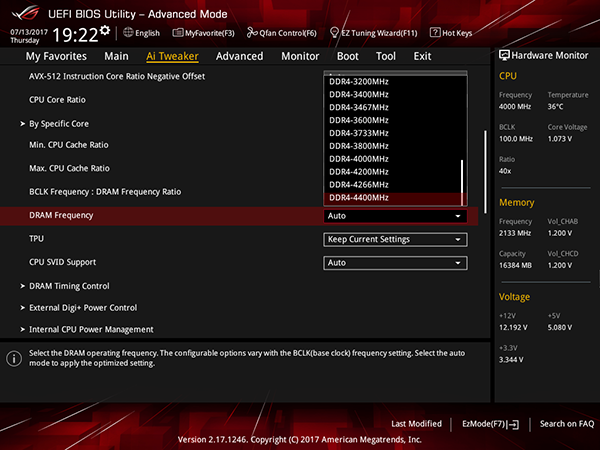Open the Advanced tab
Viewport: 600px width, 450px height.
point(240,56)
